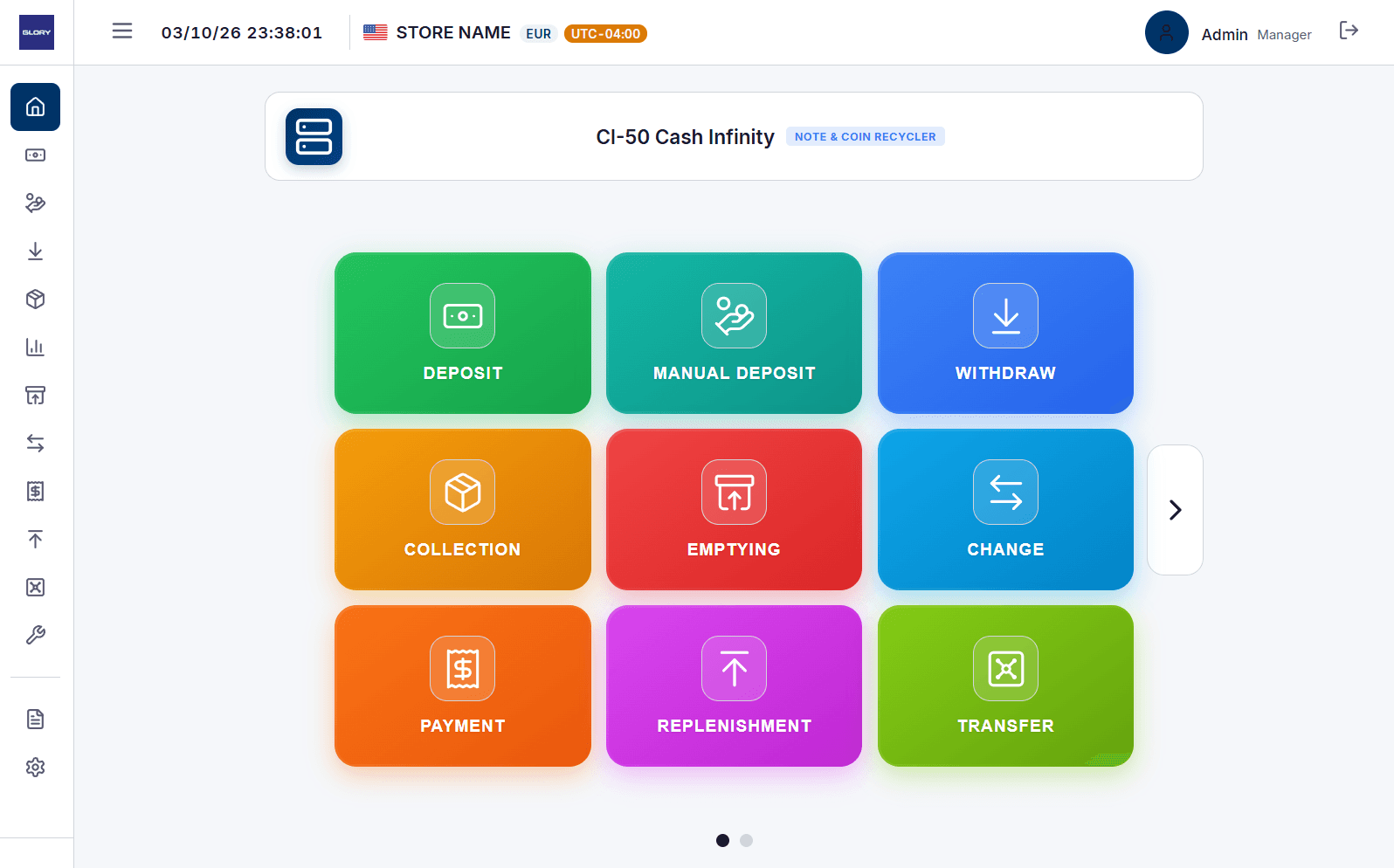Toggle the hamburger menu

coord(122,31)
